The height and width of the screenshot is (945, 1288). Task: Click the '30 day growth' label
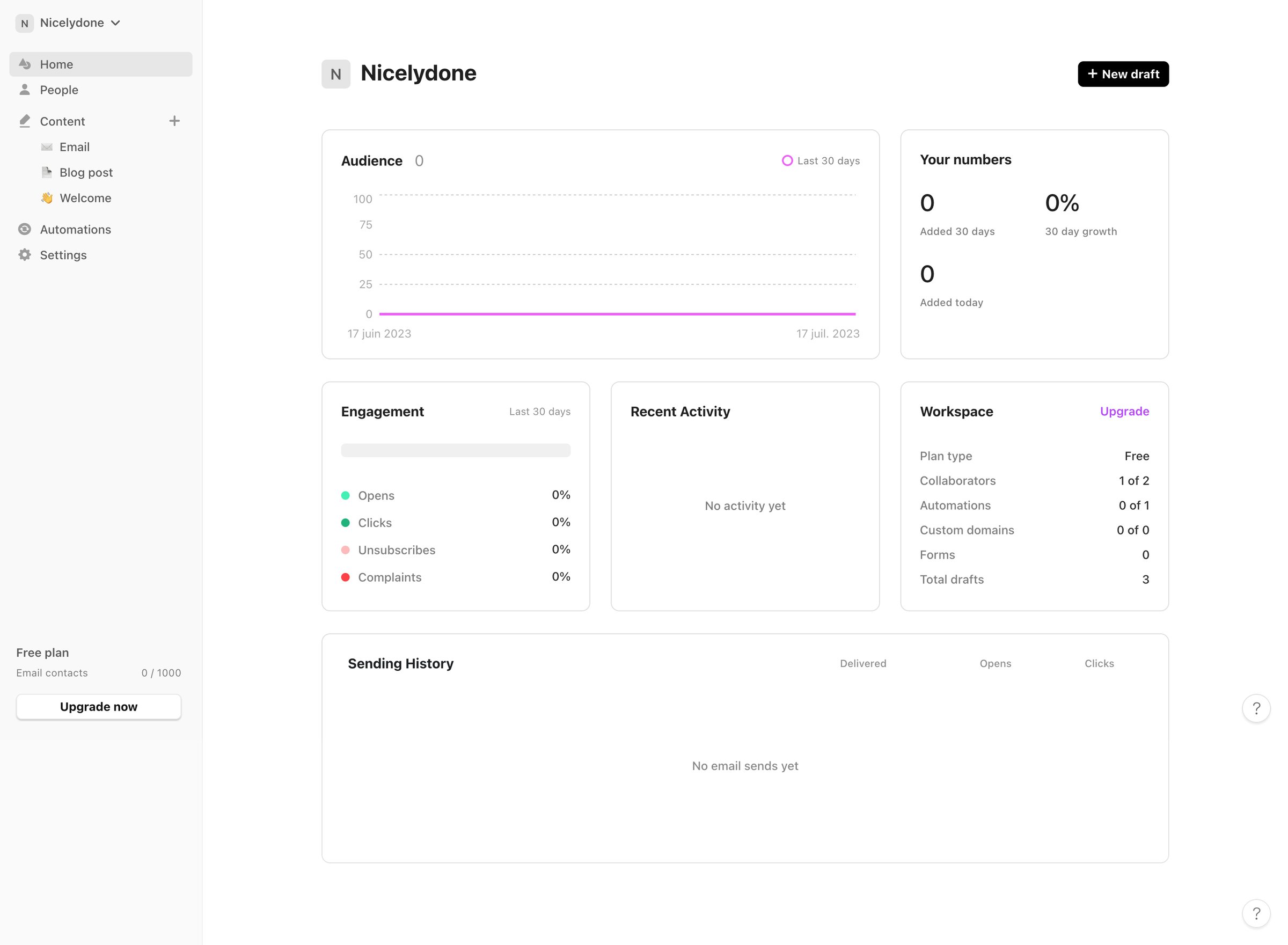(1080, 231)
